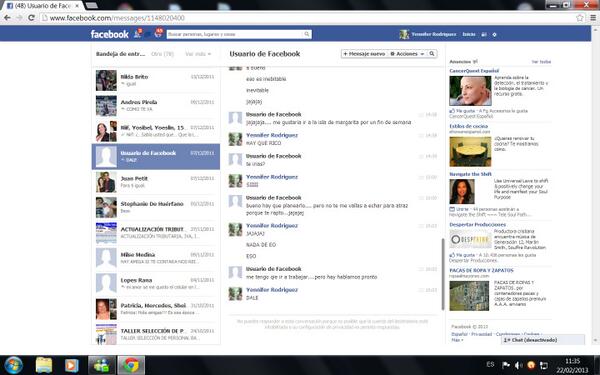Open the Chrome menu icon
Screen dimensions: 600x375
click(x=593, y=18)
